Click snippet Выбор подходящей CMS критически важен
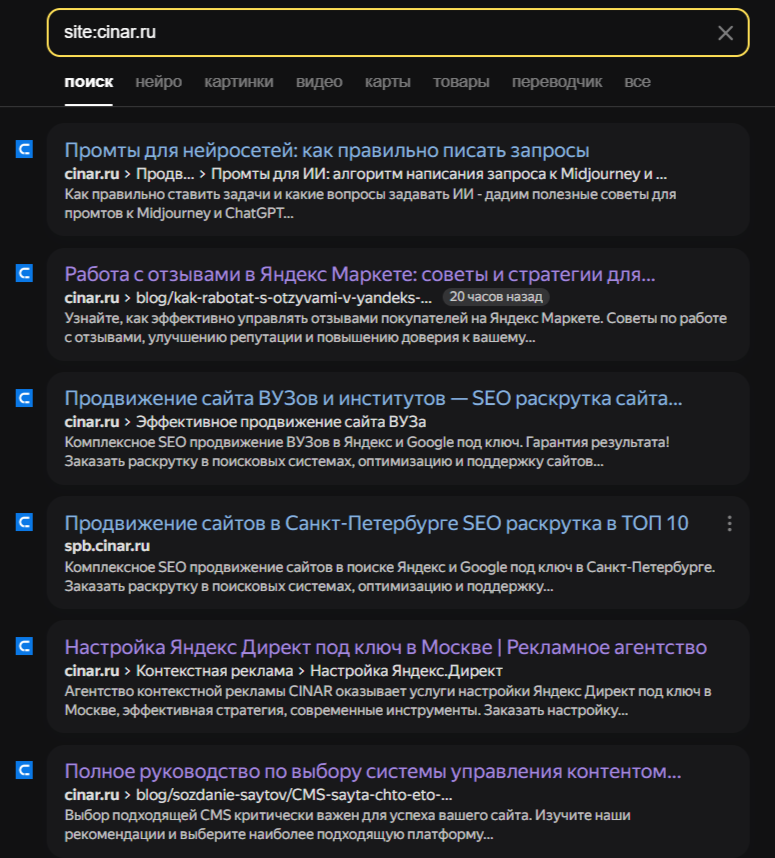775x858 pixels. point(348,825)
